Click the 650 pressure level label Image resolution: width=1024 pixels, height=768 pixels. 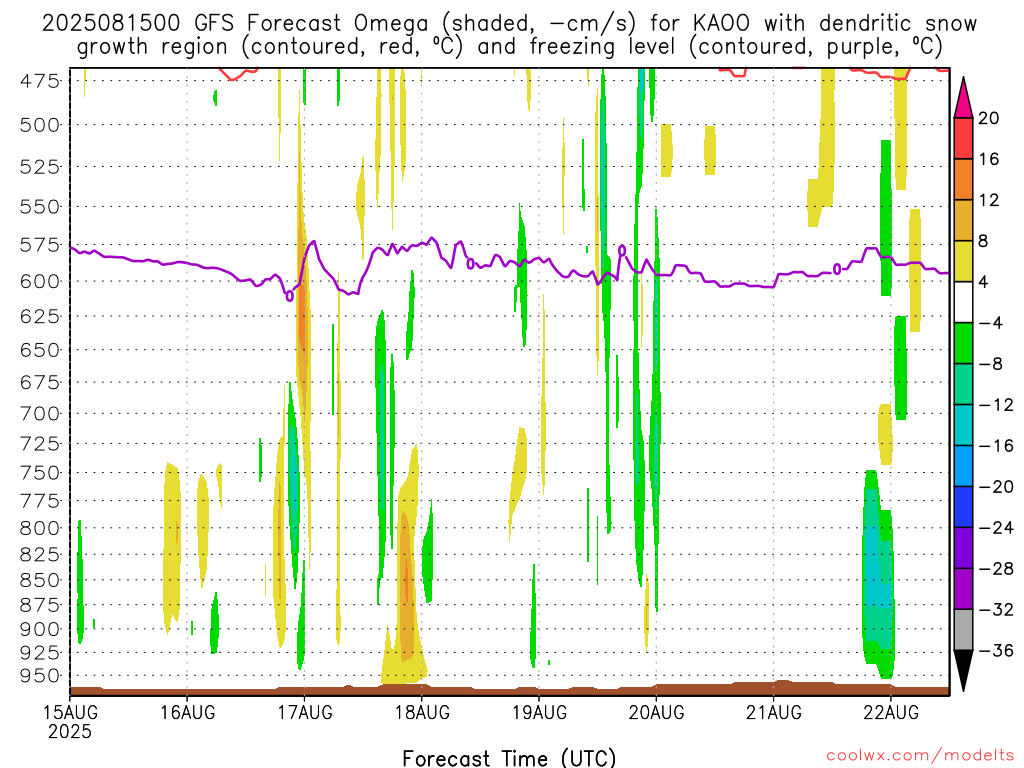(40, 349)
